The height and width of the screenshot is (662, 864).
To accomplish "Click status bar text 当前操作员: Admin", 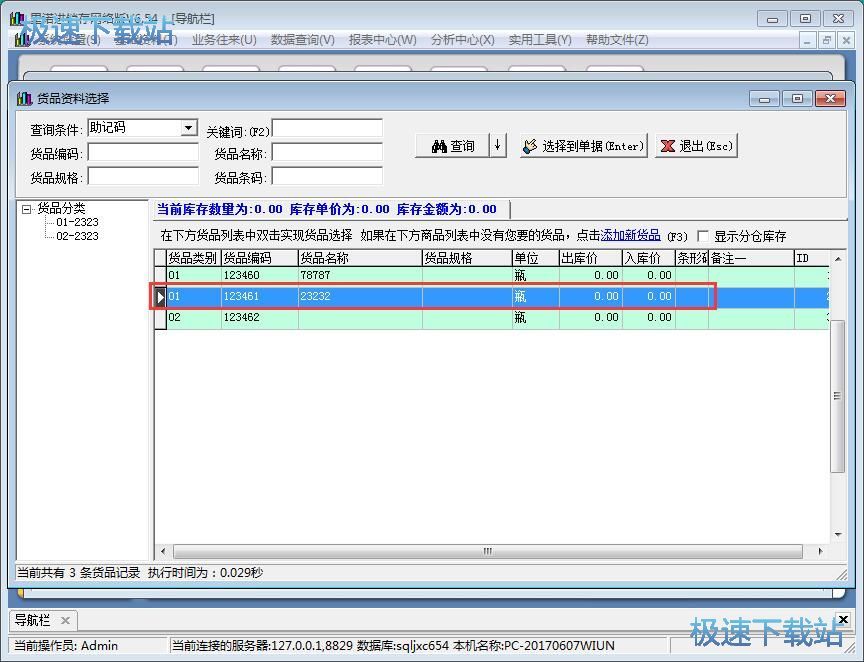I will coord(66,645).
